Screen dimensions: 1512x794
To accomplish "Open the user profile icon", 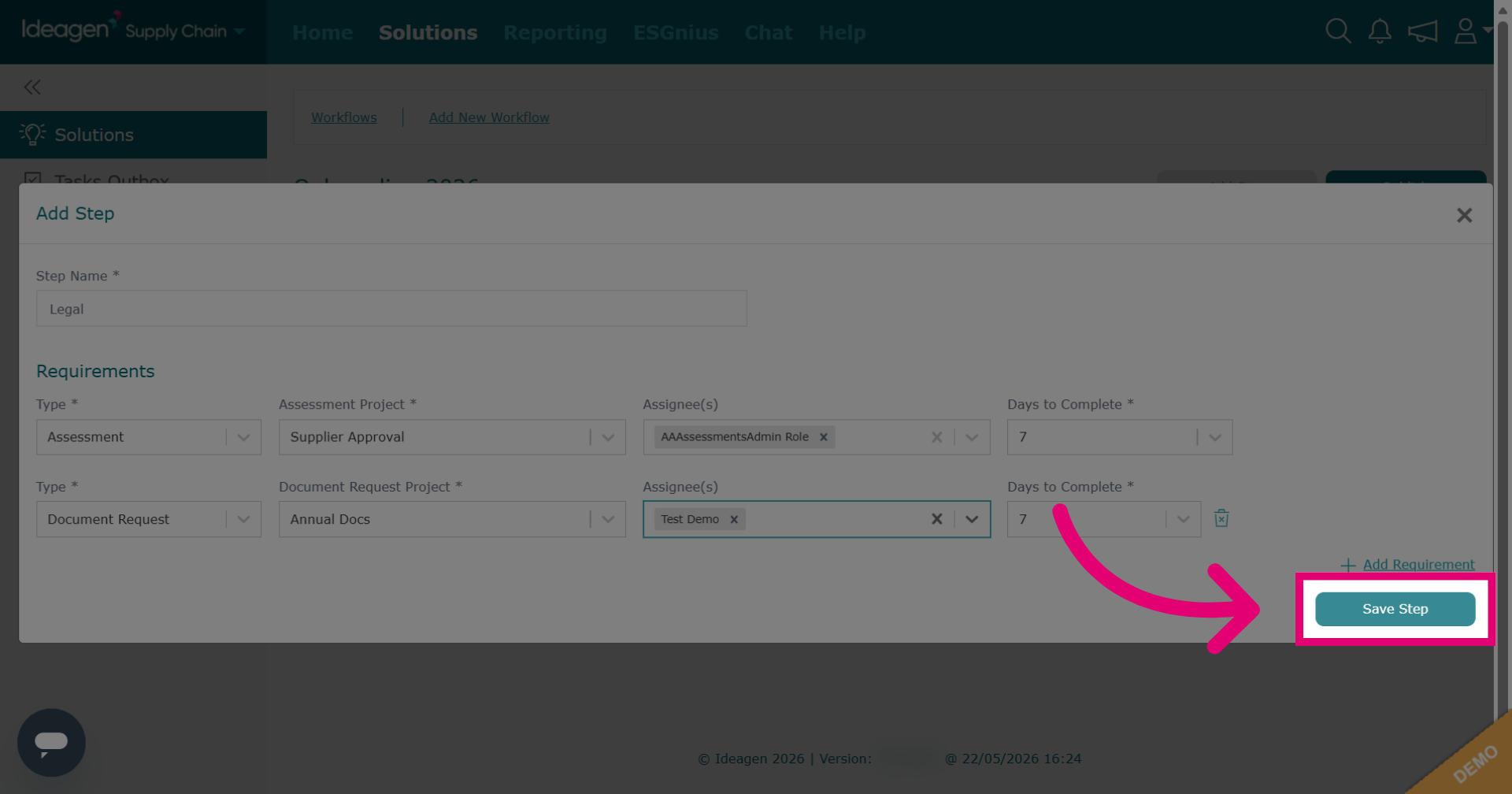I will click(x=1466, y=32).
